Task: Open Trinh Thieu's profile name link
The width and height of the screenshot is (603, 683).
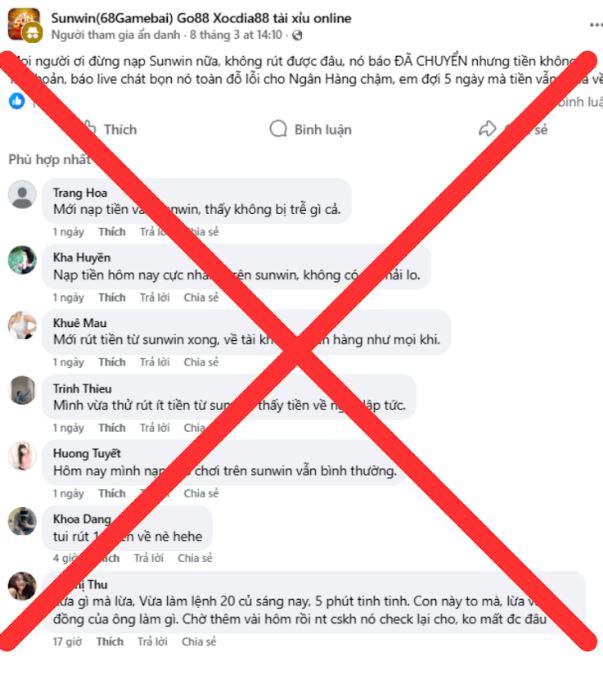Action: (x=82, y=389)
